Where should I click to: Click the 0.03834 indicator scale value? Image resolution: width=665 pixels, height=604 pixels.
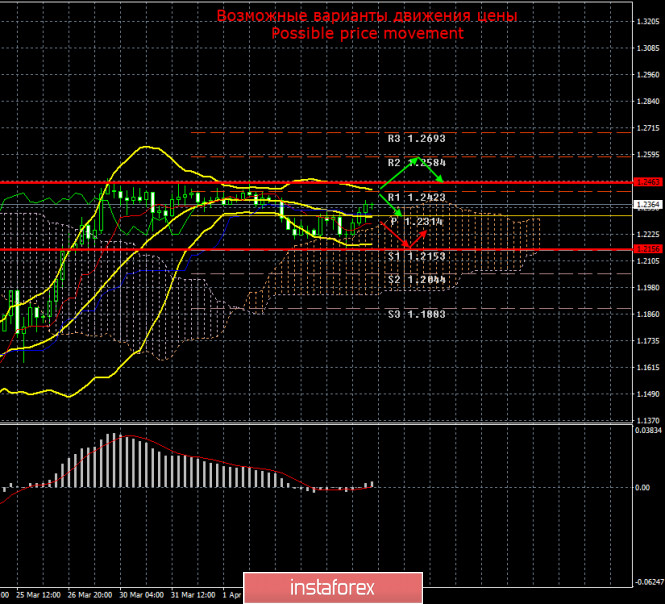pos(648,430)
